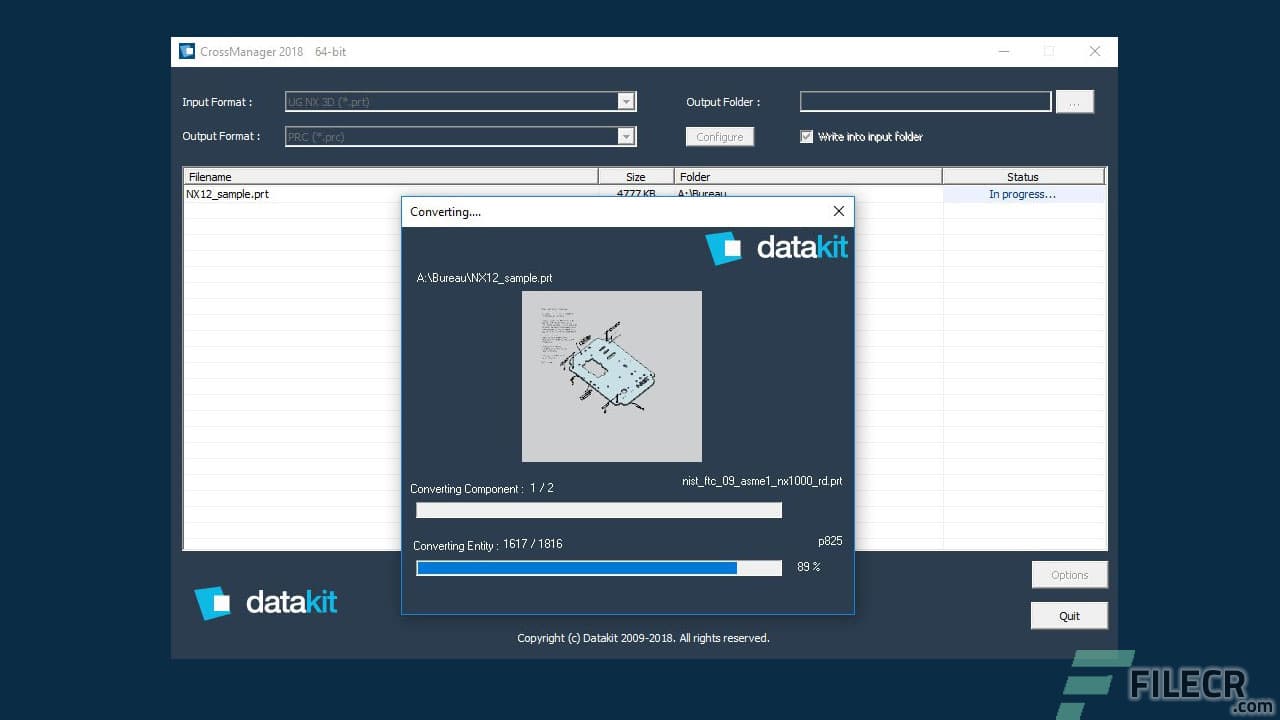Click the Quit button
Screen dimensions: 1280x720
click(1069, 615)
